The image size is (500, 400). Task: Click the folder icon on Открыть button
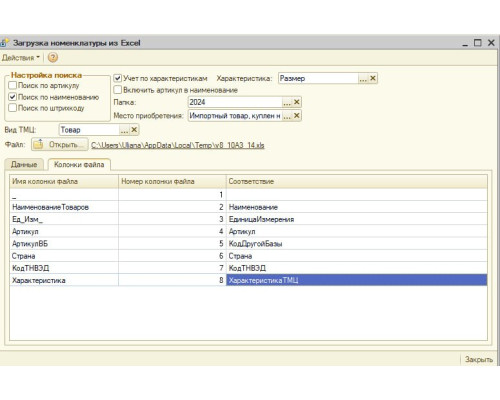(x=39, y=144)
